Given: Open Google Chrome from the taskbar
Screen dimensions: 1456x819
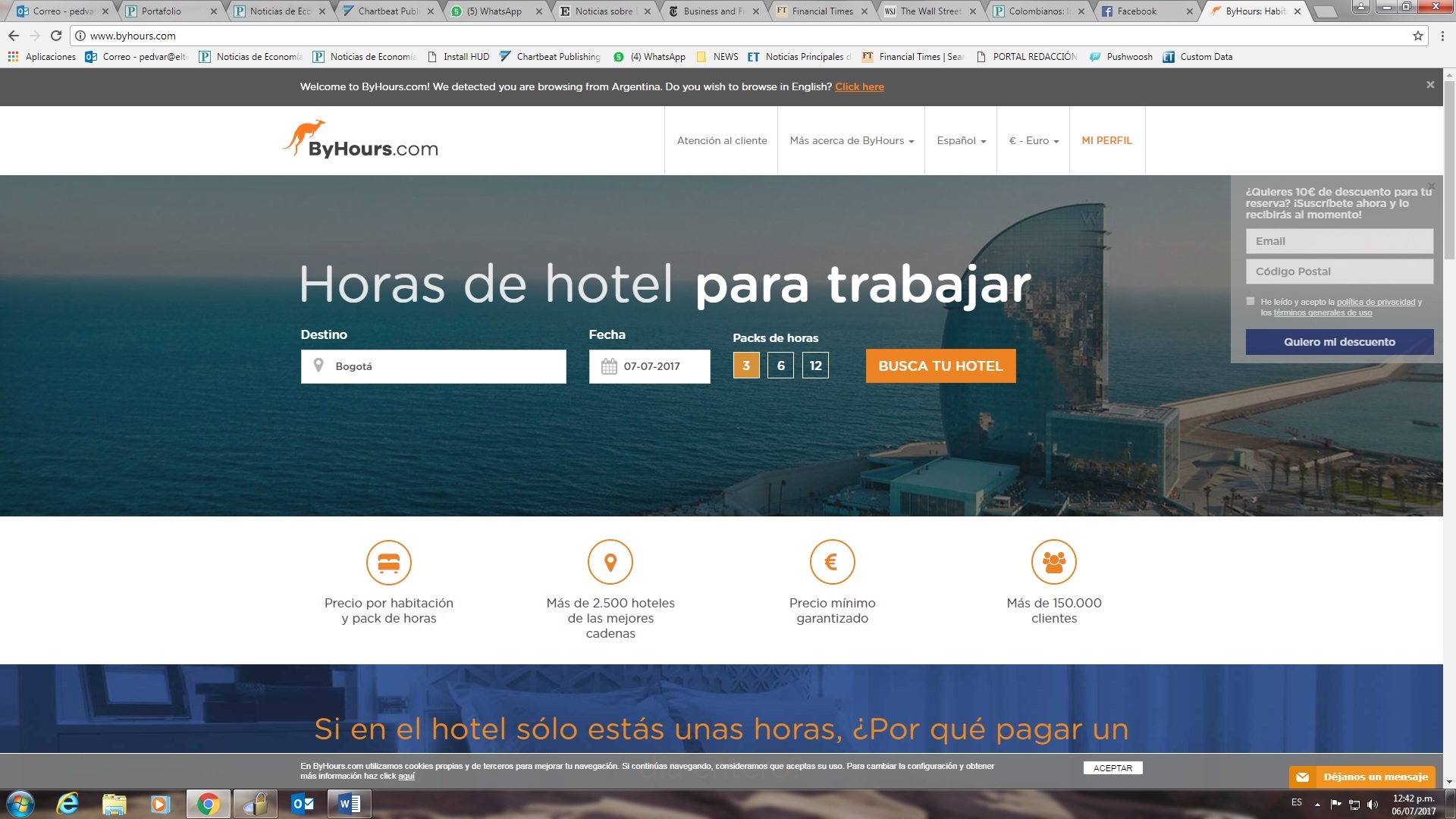Looking at the screenshot, I should coord(208,804).
